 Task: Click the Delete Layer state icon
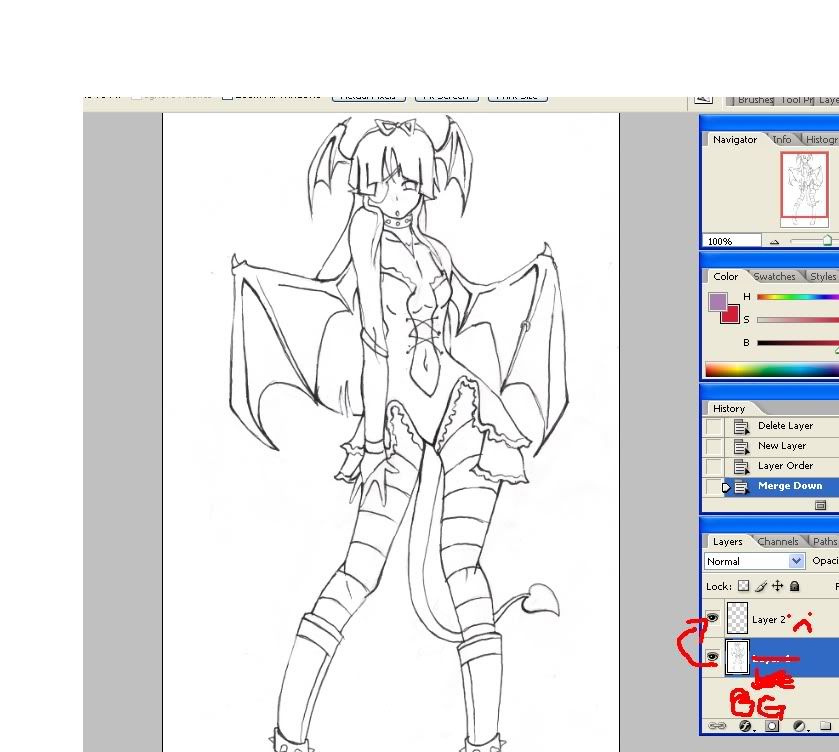point(741,427)
